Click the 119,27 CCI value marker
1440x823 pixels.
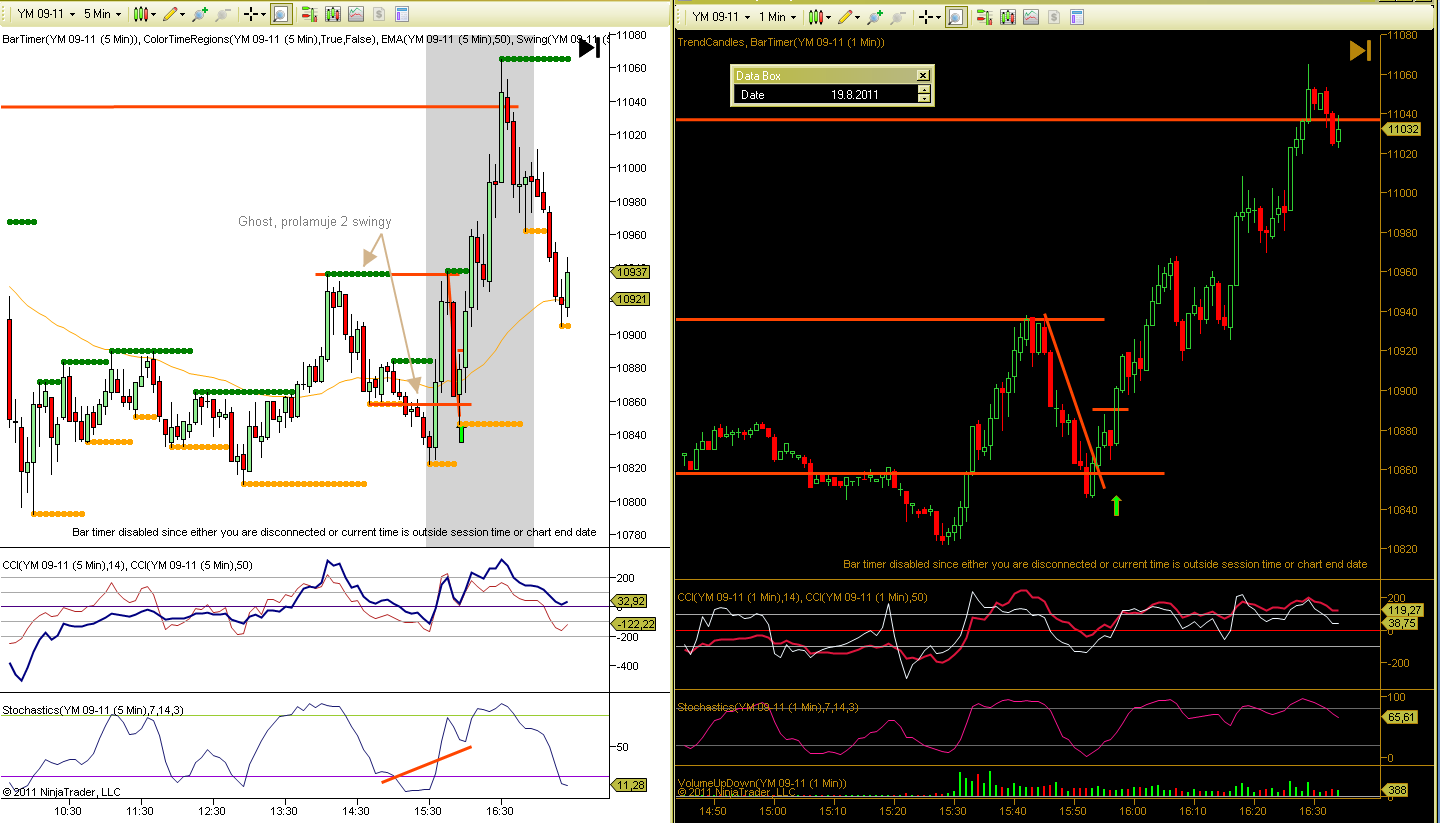click(x=1404, y=609)
